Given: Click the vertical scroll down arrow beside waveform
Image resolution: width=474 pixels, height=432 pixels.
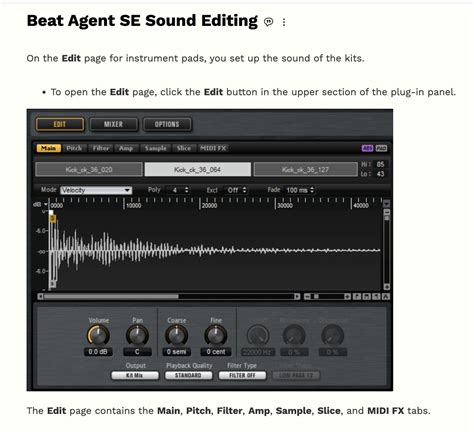Looking at the screenshot, I should tap(387, 287).
